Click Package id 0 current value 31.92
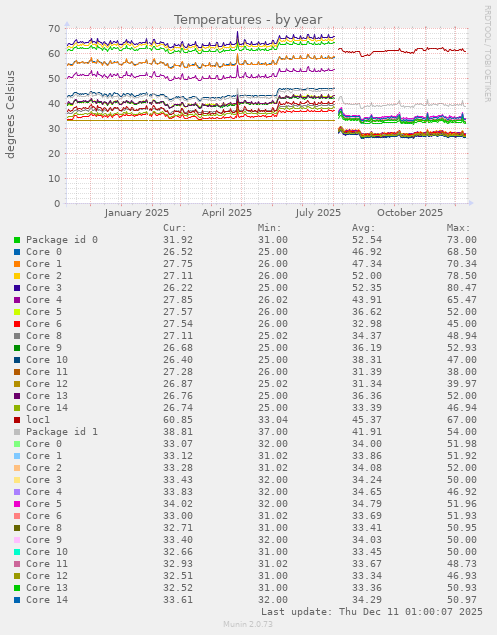The image size is (497, 635). (x=178, y=240)
